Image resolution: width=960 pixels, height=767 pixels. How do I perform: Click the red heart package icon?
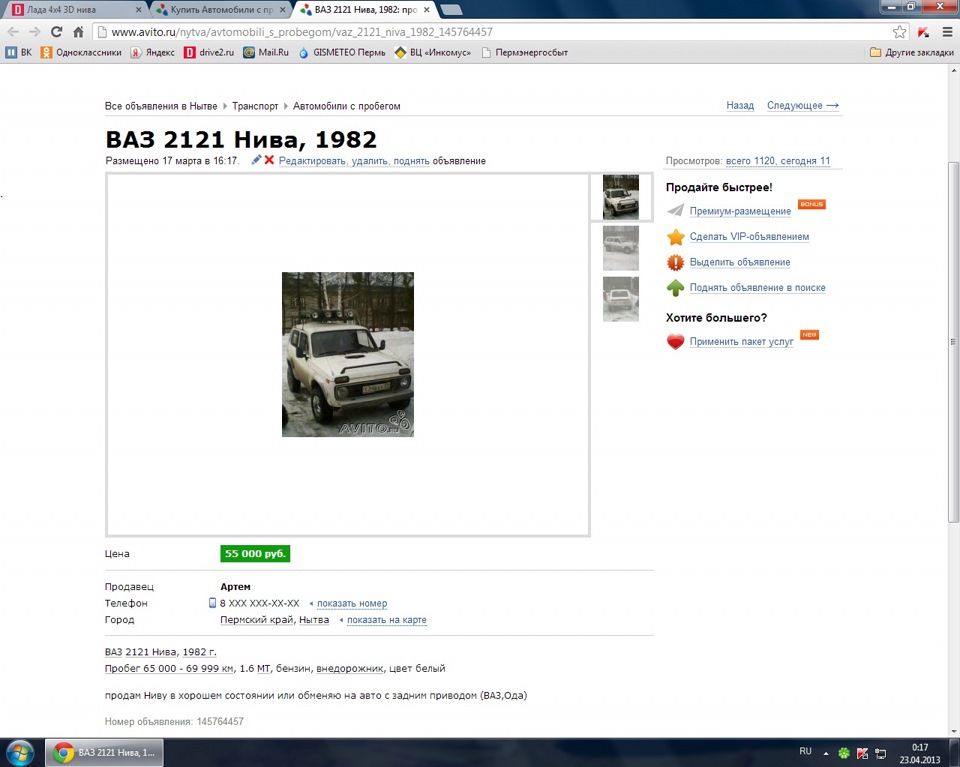coord(675,342)
